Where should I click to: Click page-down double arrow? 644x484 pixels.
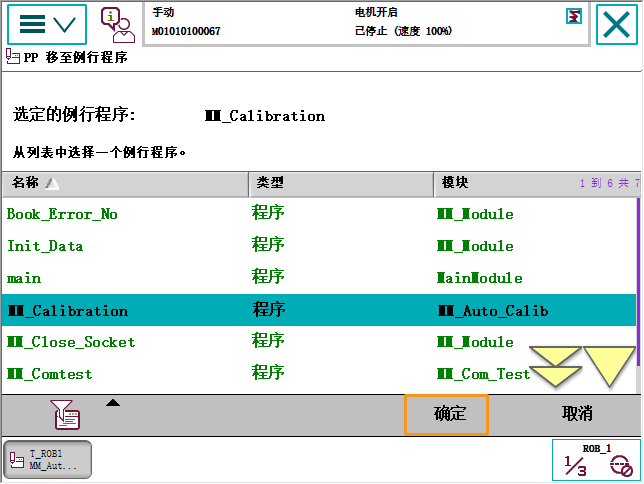coord(555,366)
